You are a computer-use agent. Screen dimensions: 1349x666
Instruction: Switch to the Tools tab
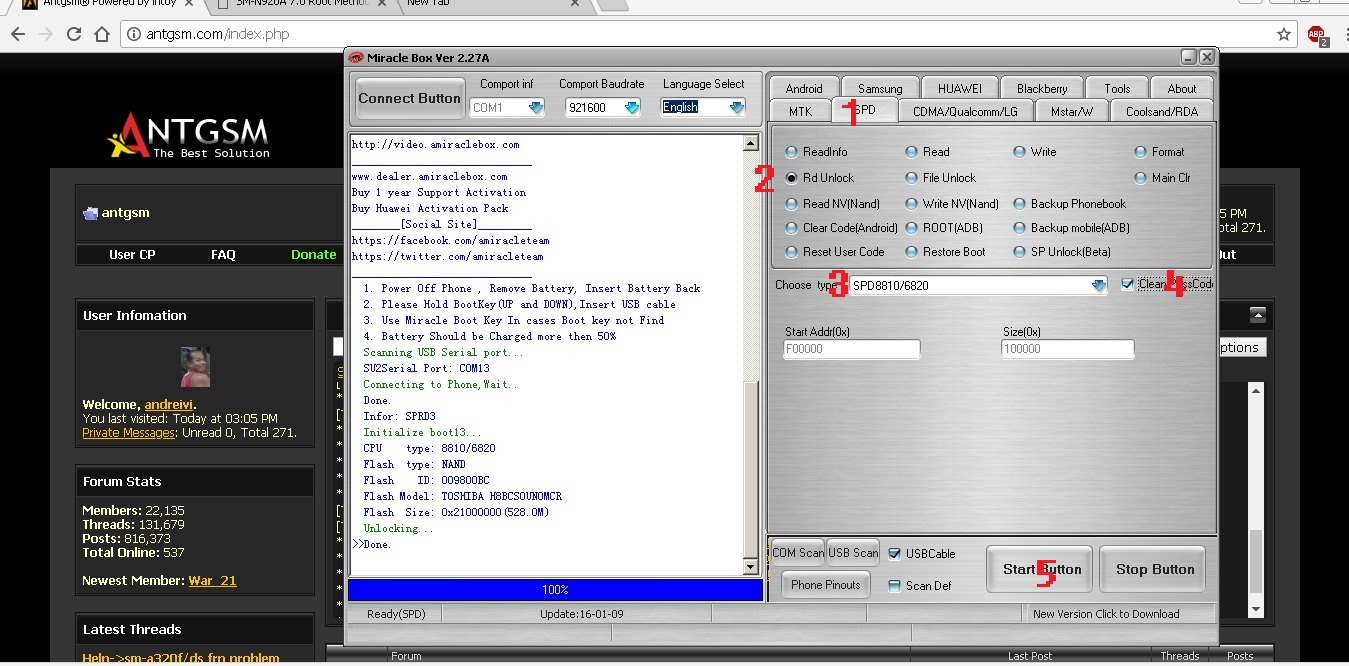pyautogui.click(x=1117, y=88)
